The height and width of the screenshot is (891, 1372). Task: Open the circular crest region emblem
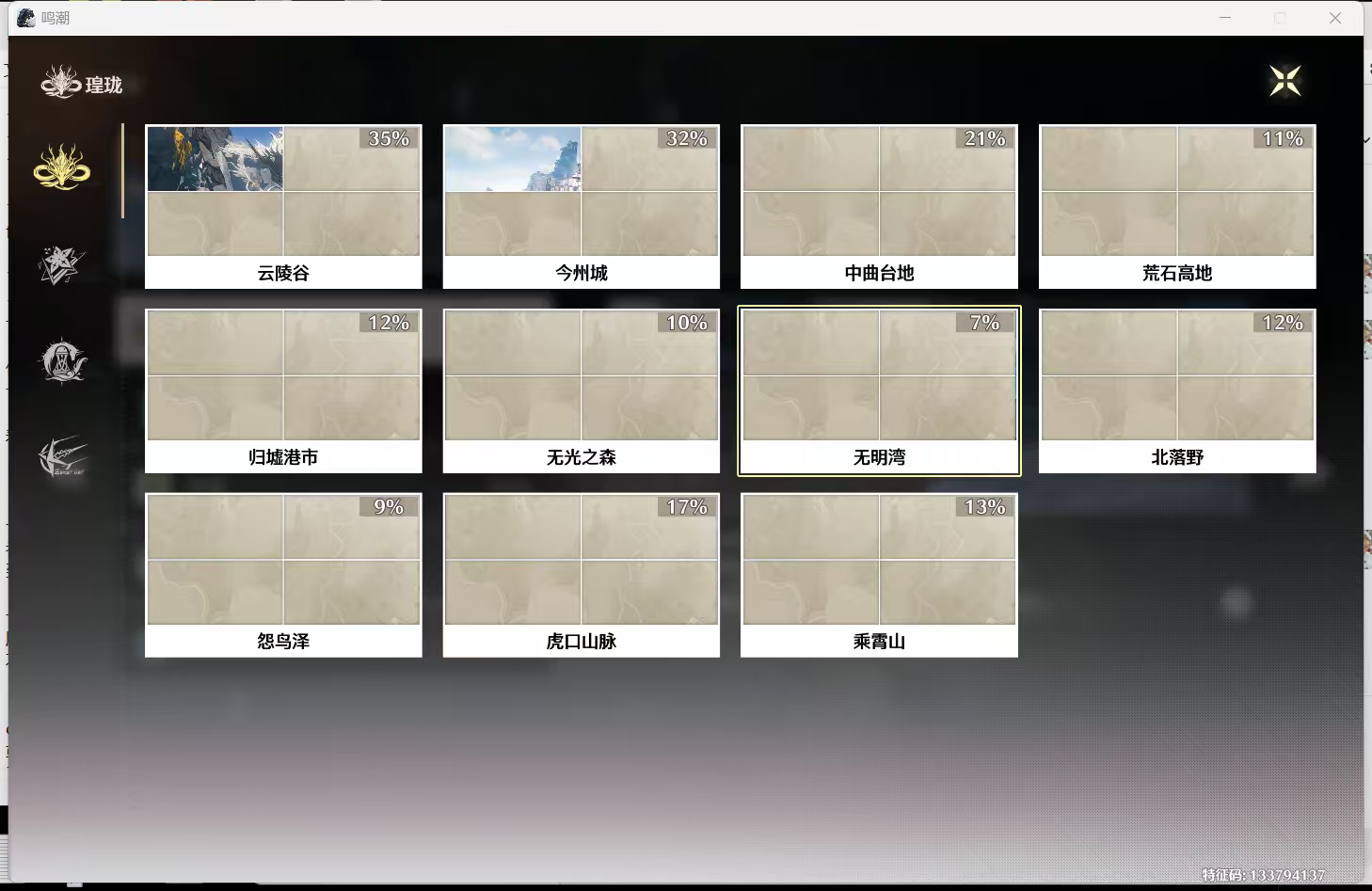(62, 361)
